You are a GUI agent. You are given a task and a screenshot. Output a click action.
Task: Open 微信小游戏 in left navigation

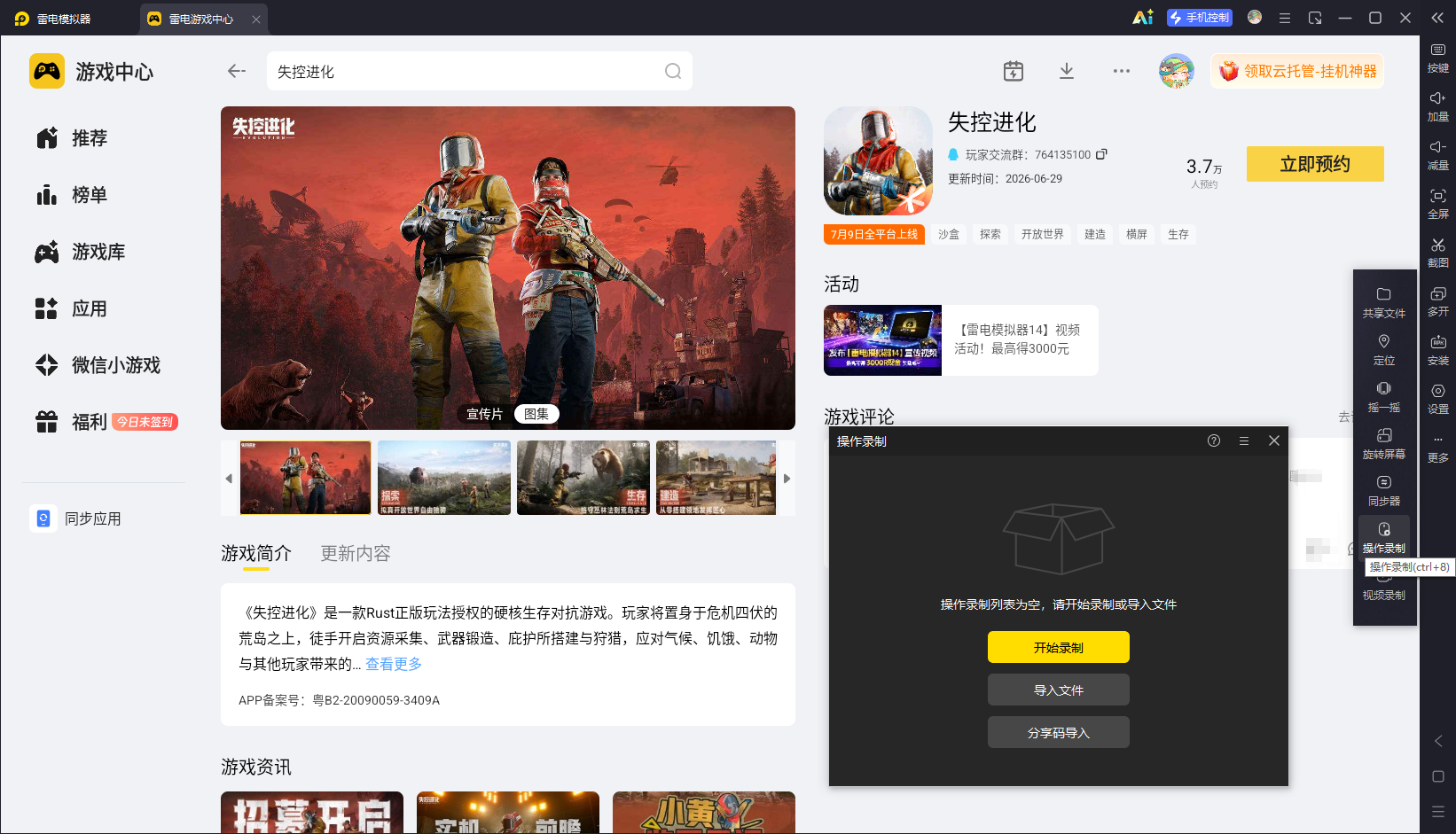click(98, 365)
